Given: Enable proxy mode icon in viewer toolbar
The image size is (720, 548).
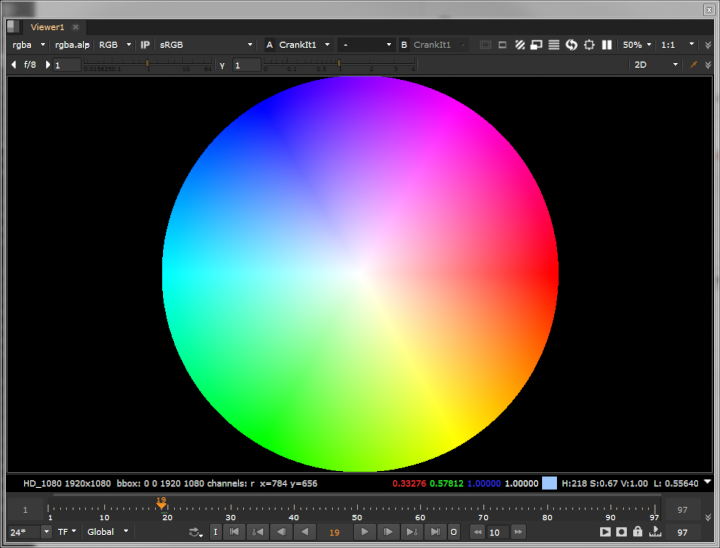Looking at the screenshot, I should click(x=536, y=45).
